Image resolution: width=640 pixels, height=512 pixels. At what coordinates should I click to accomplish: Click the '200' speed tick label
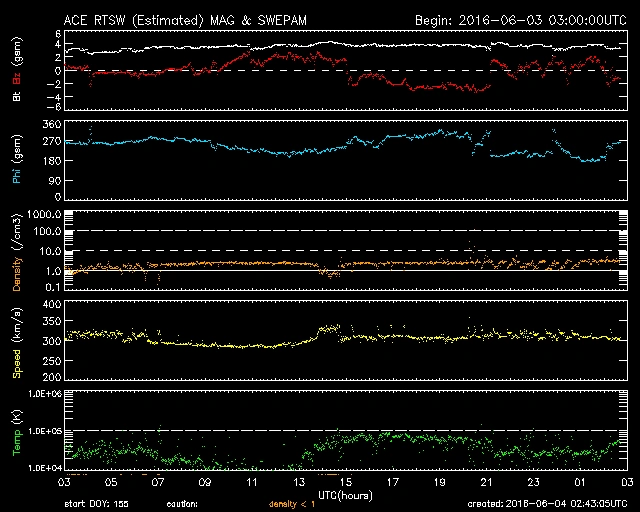(51, 377)
